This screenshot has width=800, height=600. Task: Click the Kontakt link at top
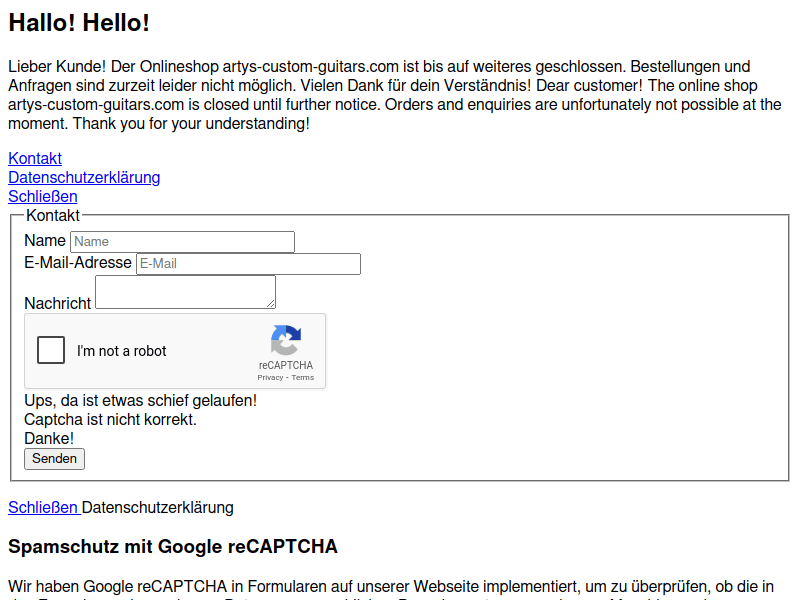coord(35,158)
